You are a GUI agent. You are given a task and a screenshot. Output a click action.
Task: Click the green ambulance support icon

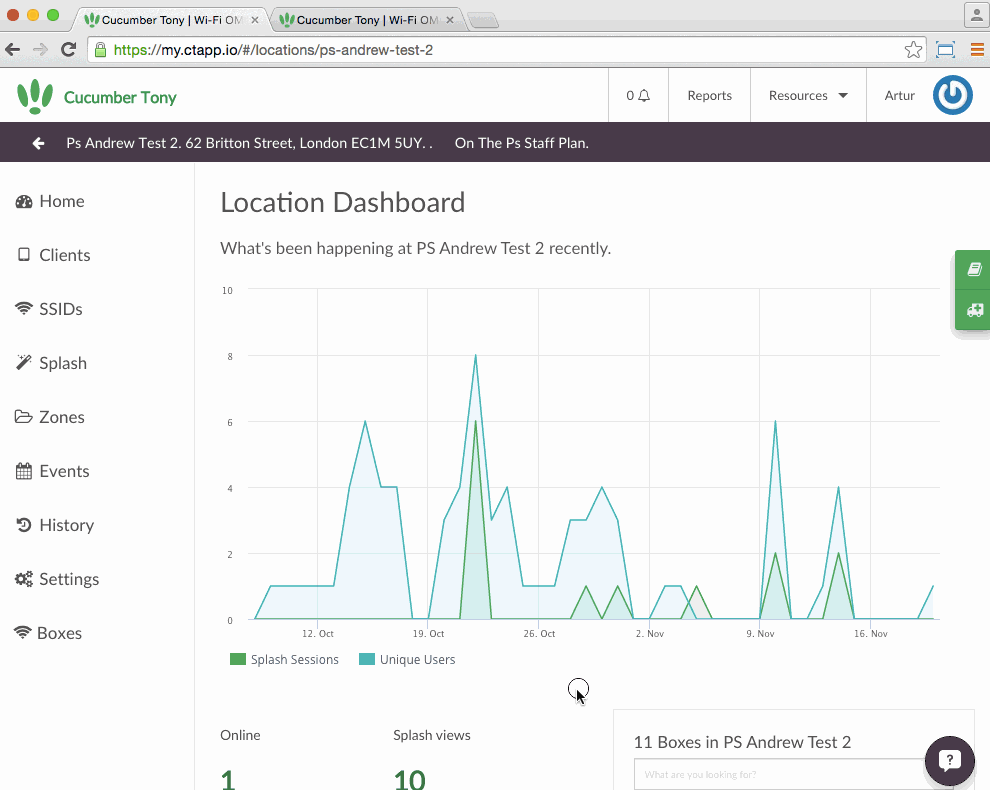click(x=973, y=310)
